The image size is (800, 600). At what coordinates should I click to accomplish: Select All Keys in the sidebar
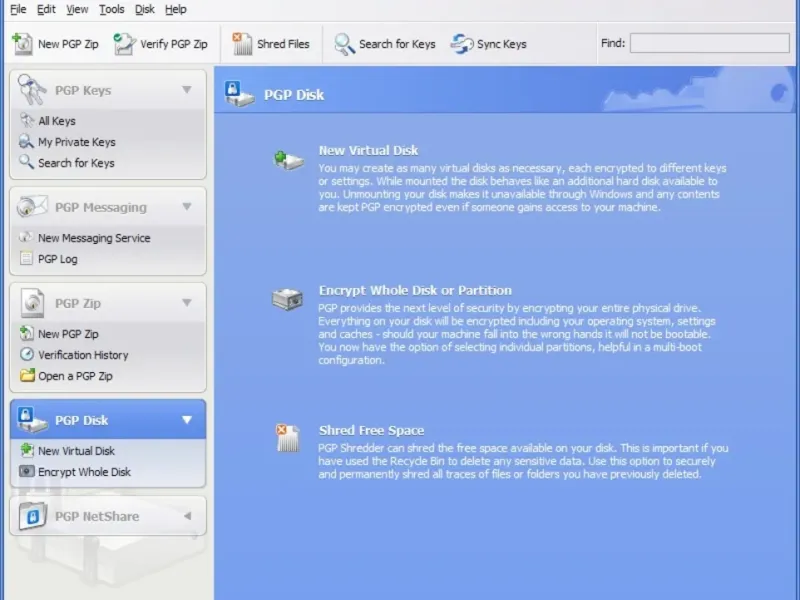(57, 121)
